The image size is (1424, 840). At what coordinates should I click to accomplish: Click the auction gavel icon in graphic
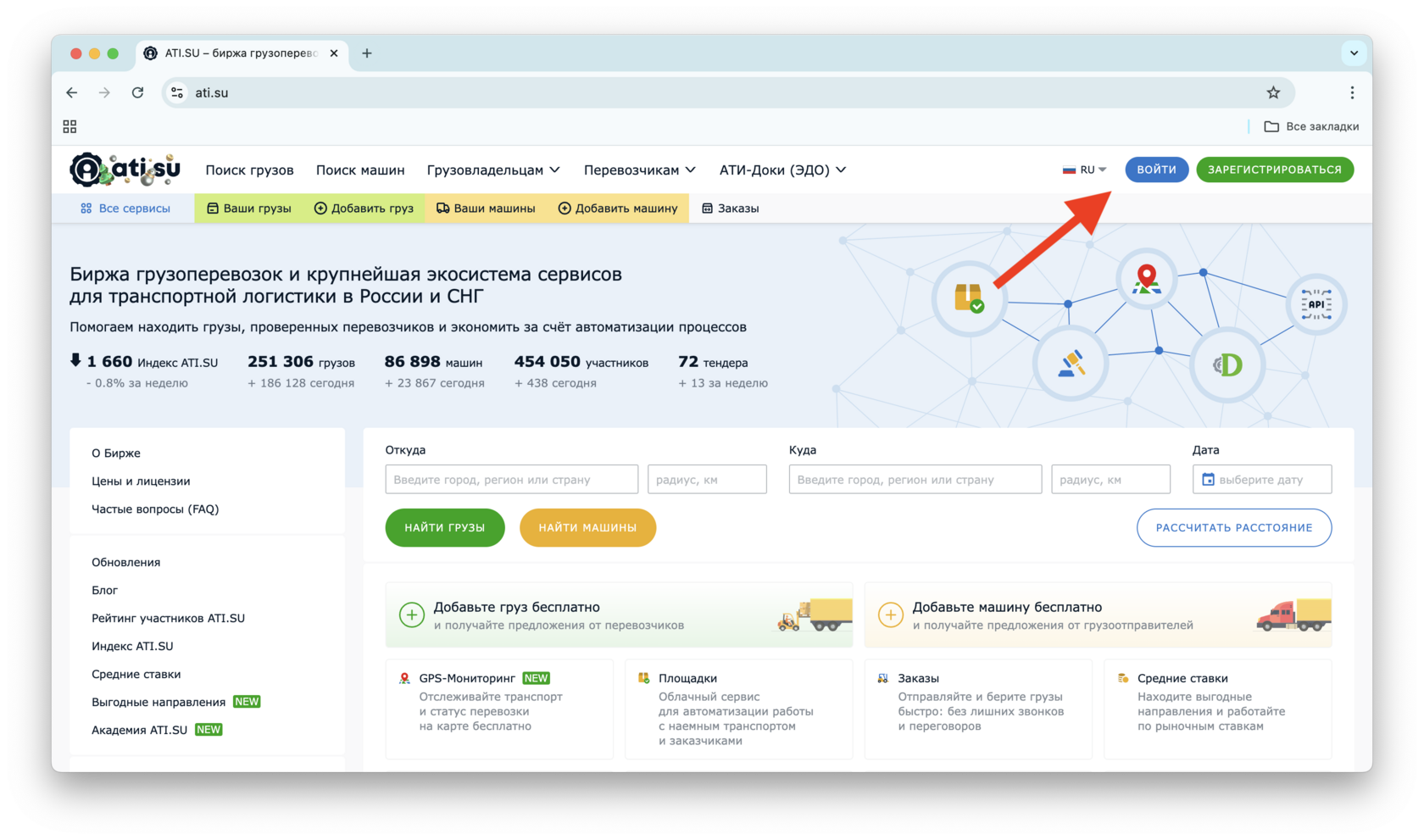point(1071,364)
